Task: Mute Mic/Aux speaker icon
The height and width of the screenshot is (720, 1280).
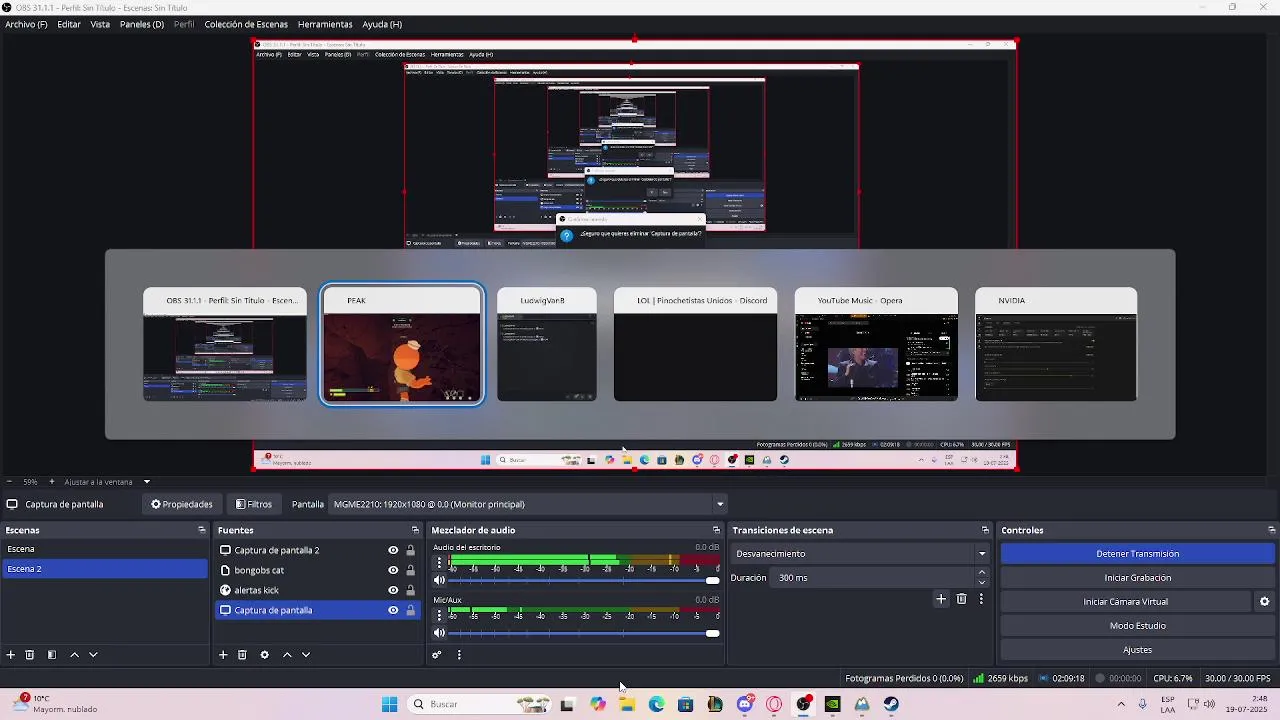Action: tap(439, 633)
